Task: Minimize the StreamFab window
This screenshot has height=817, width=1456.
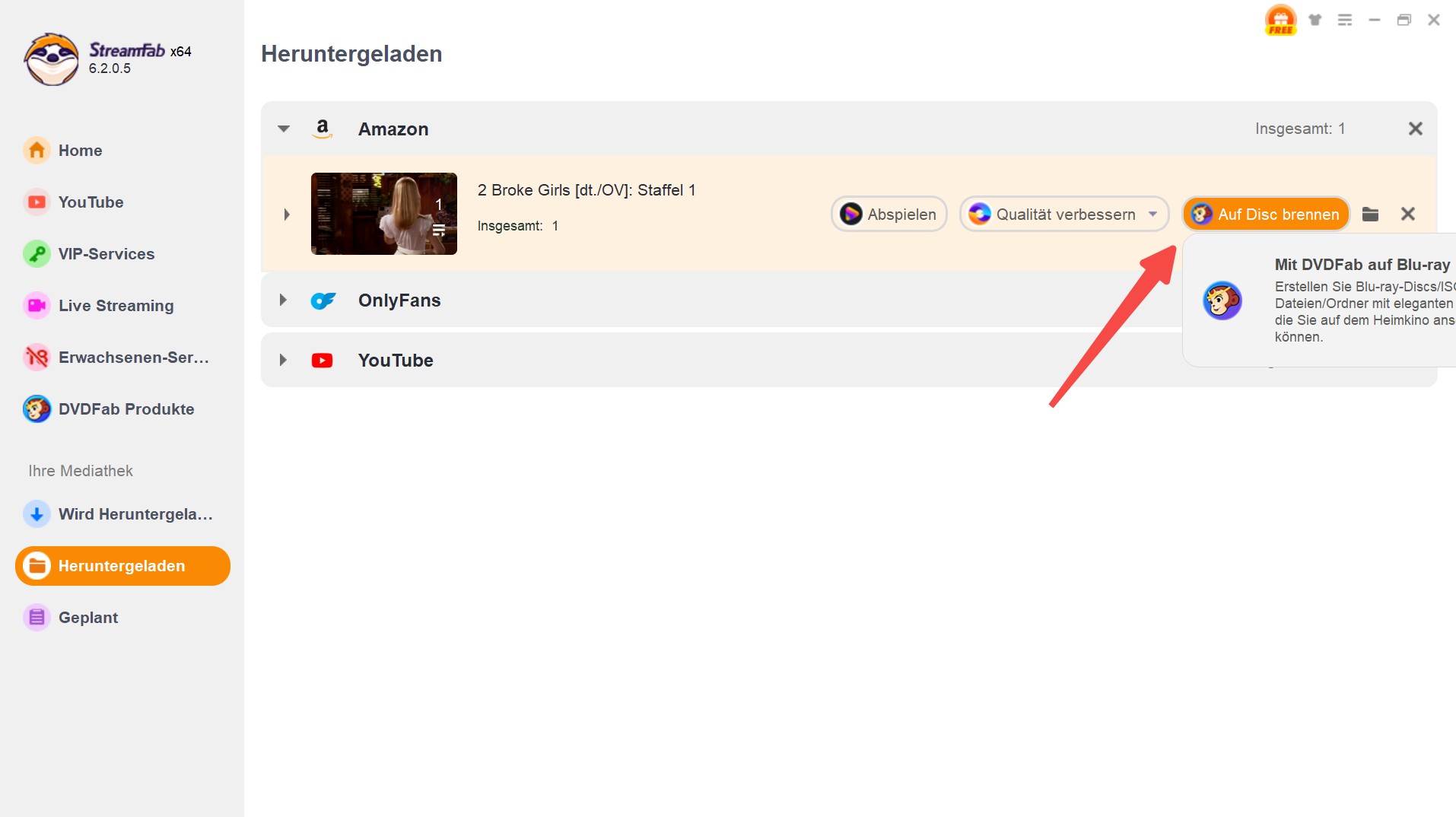Action: pyautogui.click(x=1375, y=20)
